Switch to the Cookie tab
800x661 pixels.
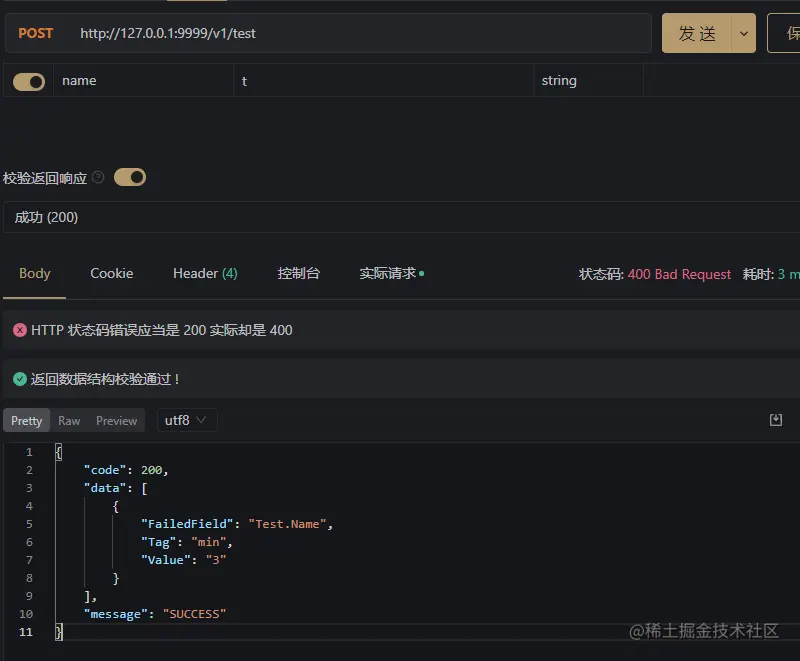[112, 273]
